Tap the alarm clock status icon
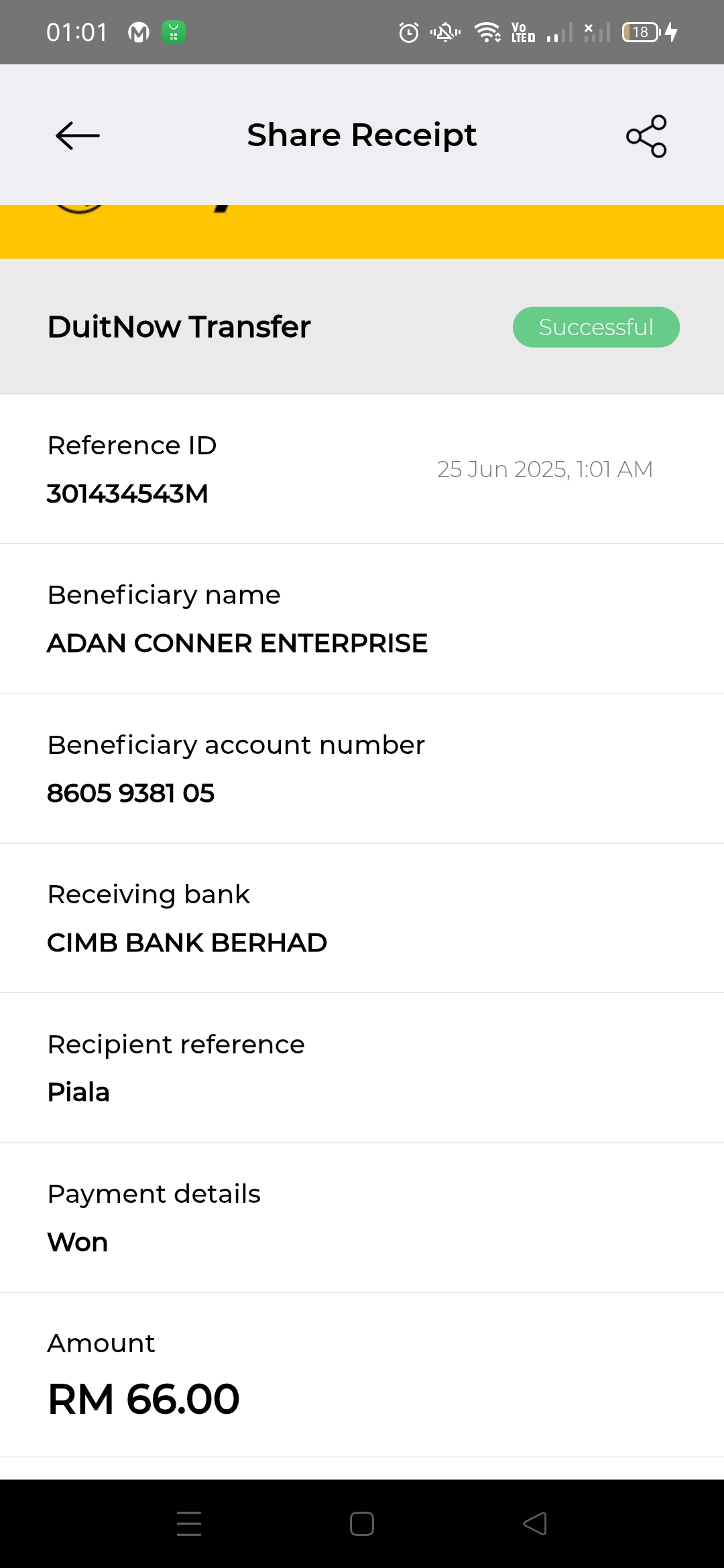724x1568 pixels. (408, 32)
